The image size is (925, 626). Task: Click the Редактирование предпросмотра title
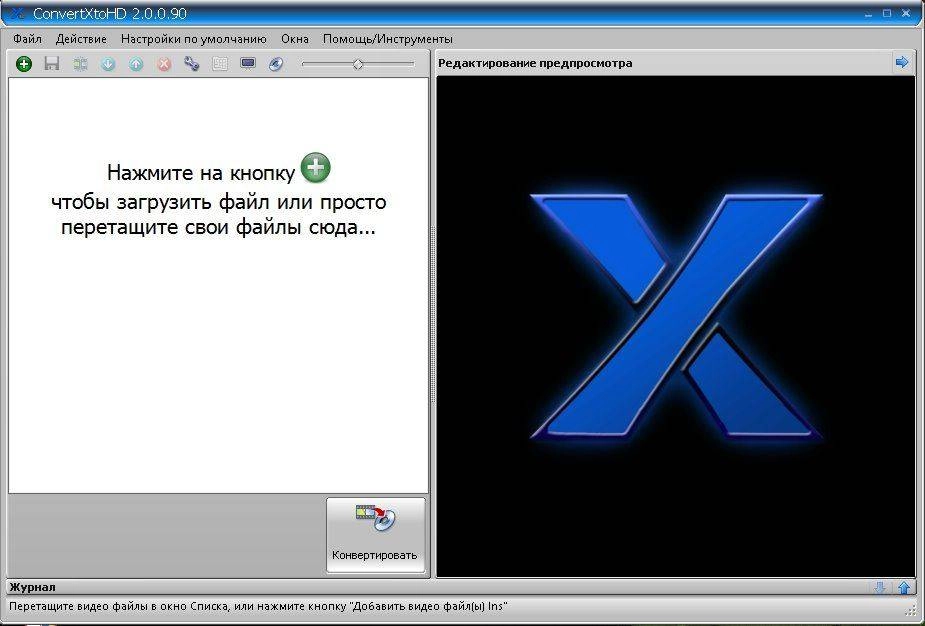coord(535,63)
